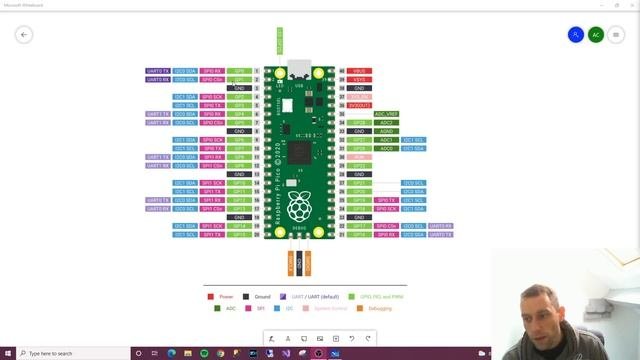This screenshot has height=360, width=640.
Task: Click the ADC_VREF pin label
Action: pyautogui.click(x=386, y=114)
